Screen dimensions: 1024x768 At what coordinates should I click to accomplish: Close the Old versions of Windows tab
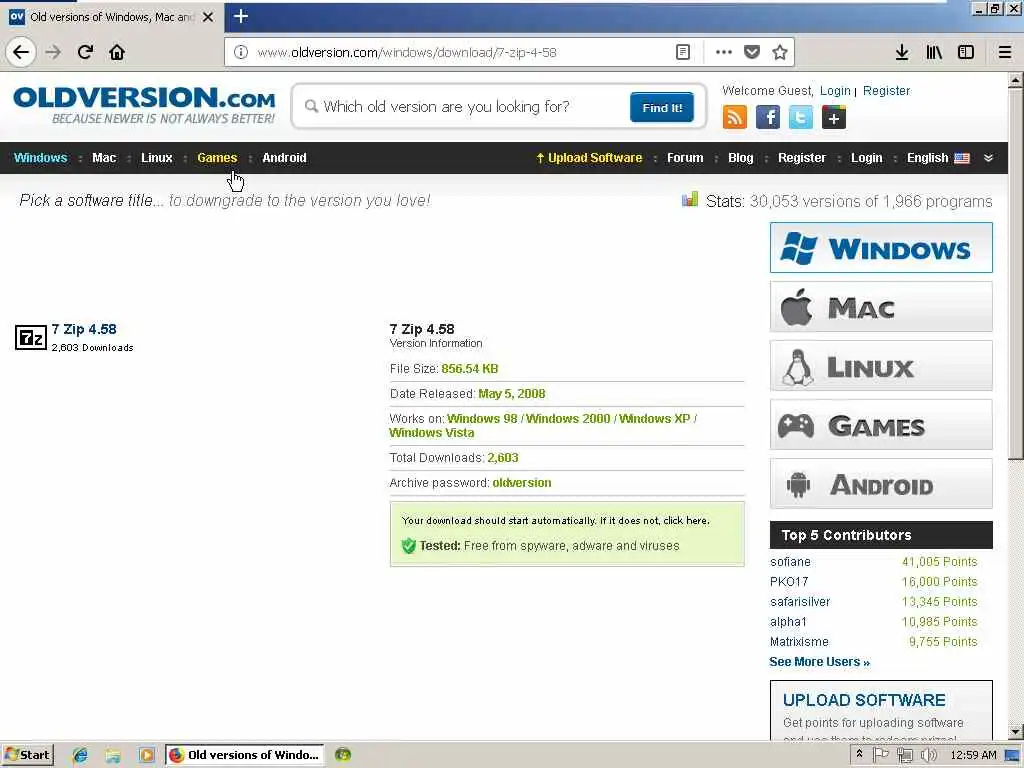[208, 17]
